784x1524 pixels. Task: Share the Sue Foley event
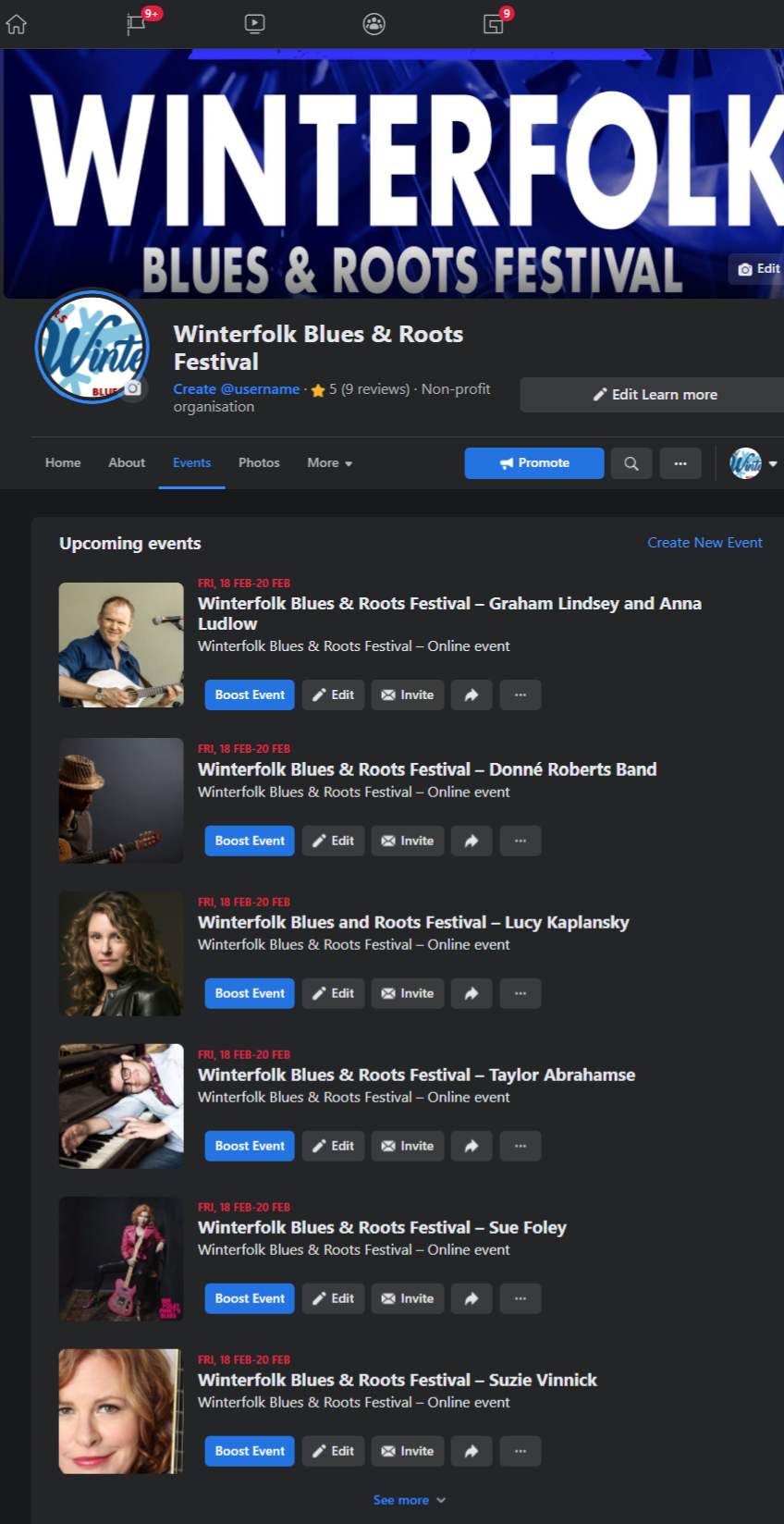472,1299
